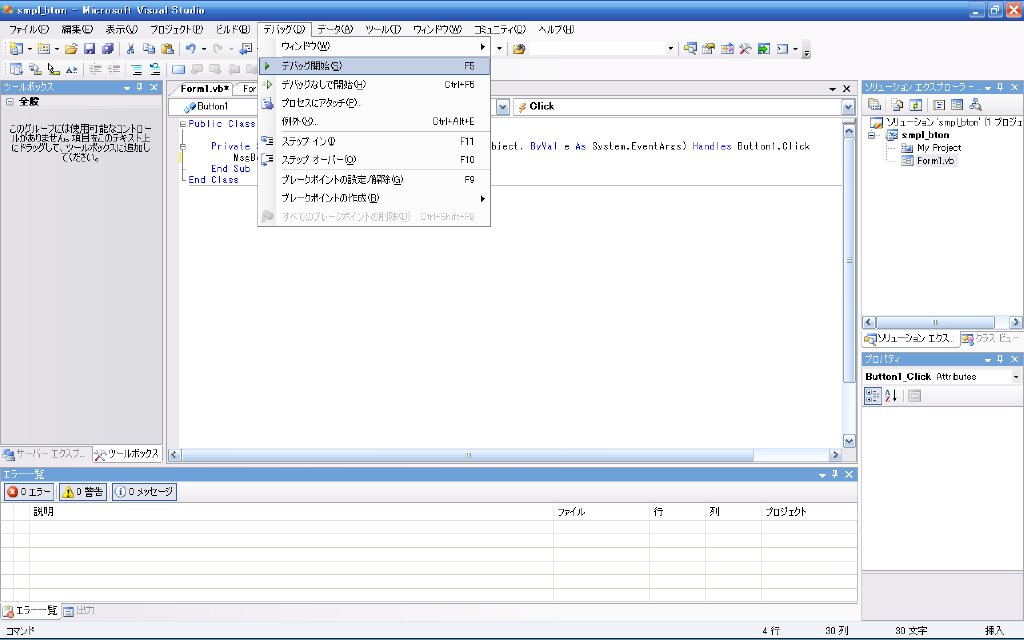
Task: Open Solution Explorer via the main toolbar icon
Action: [690, 49]
